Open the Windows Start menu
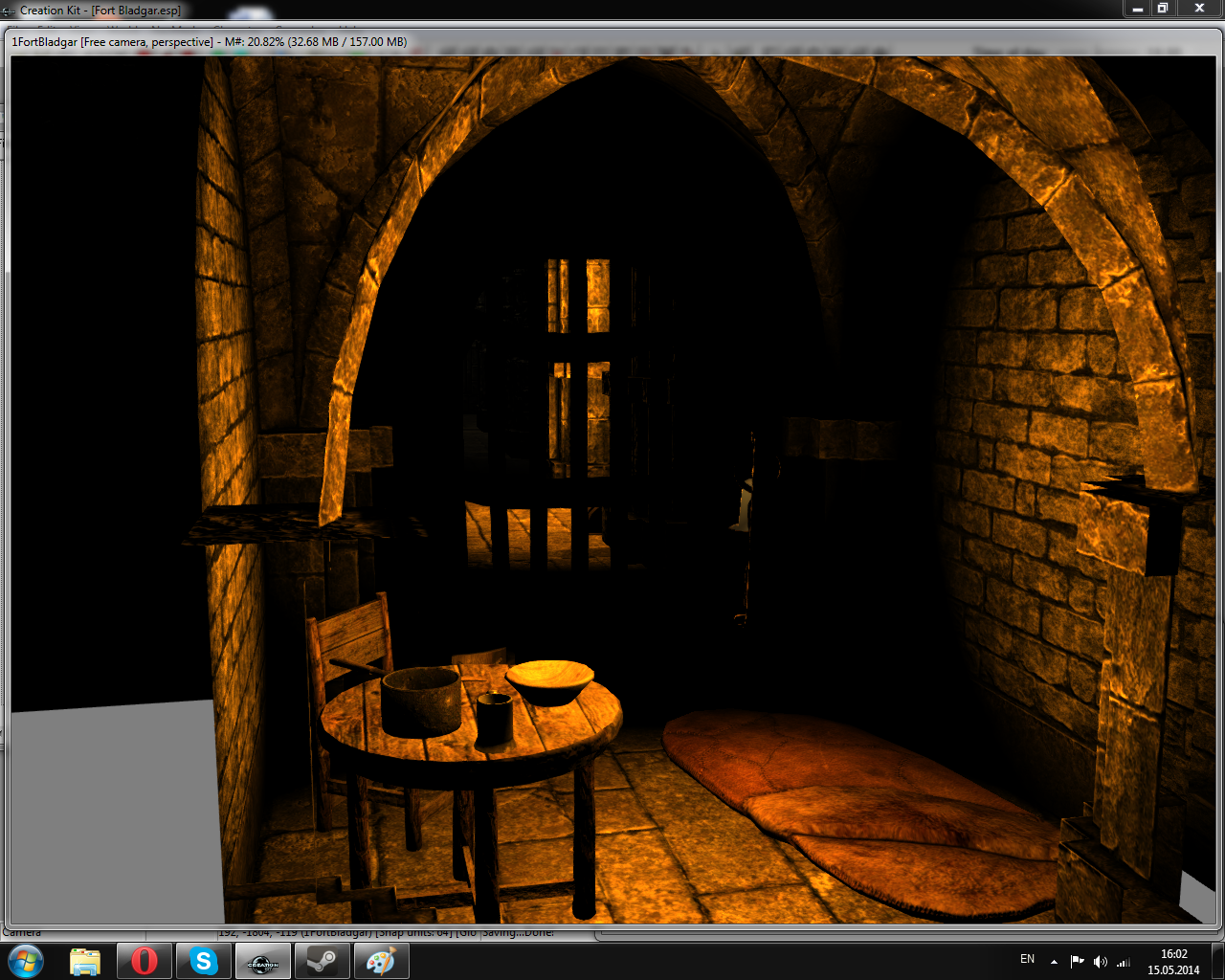Screen dimensions: 1225x980 (25, 961)
